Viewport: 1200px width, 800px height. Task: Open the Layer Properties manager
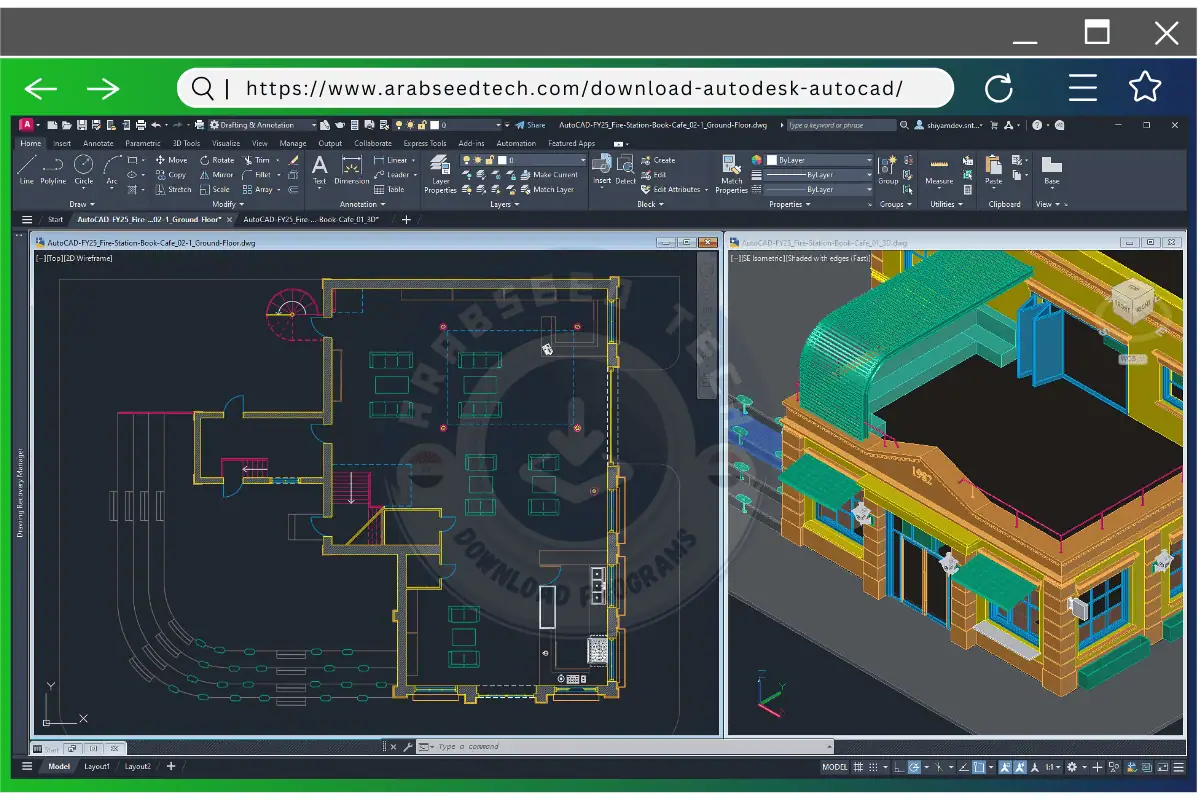point(438,172)
